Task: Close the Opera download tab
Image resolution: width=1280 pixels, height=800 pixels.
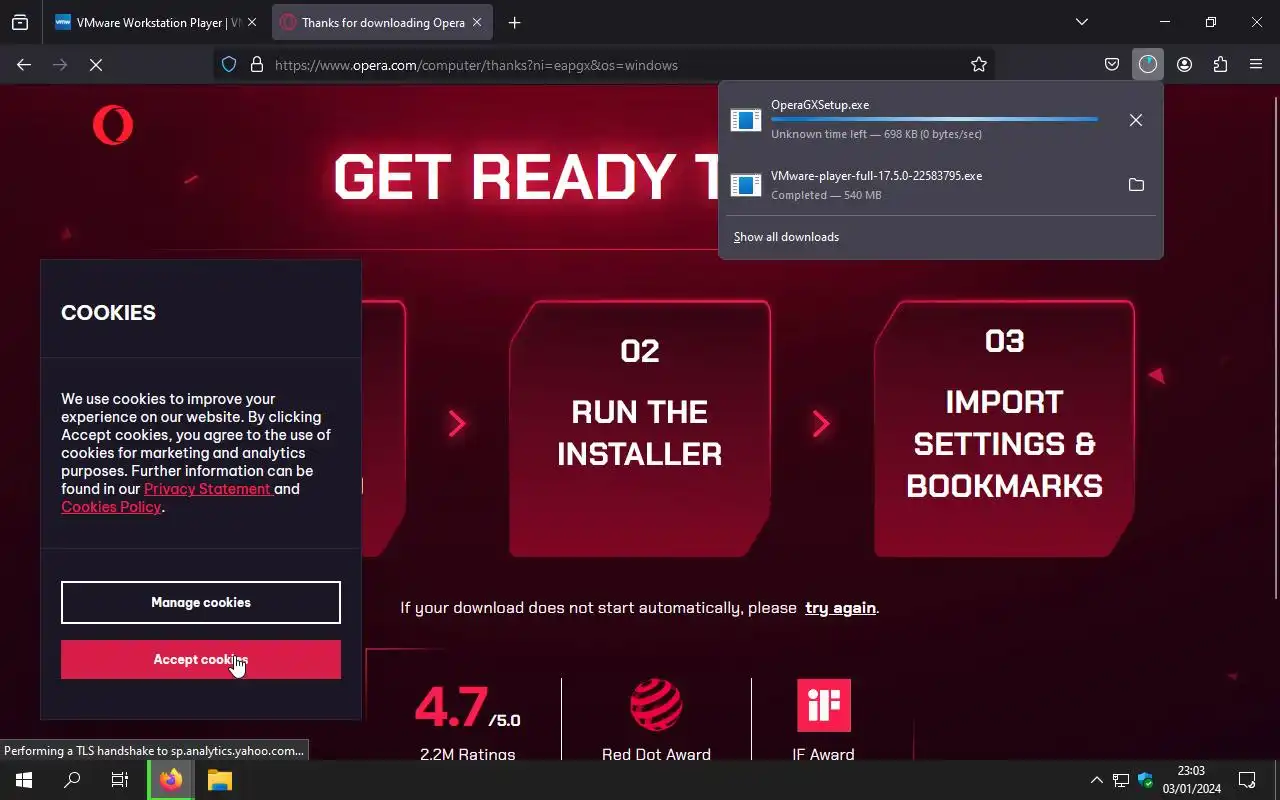Action: tap(477, 22)
